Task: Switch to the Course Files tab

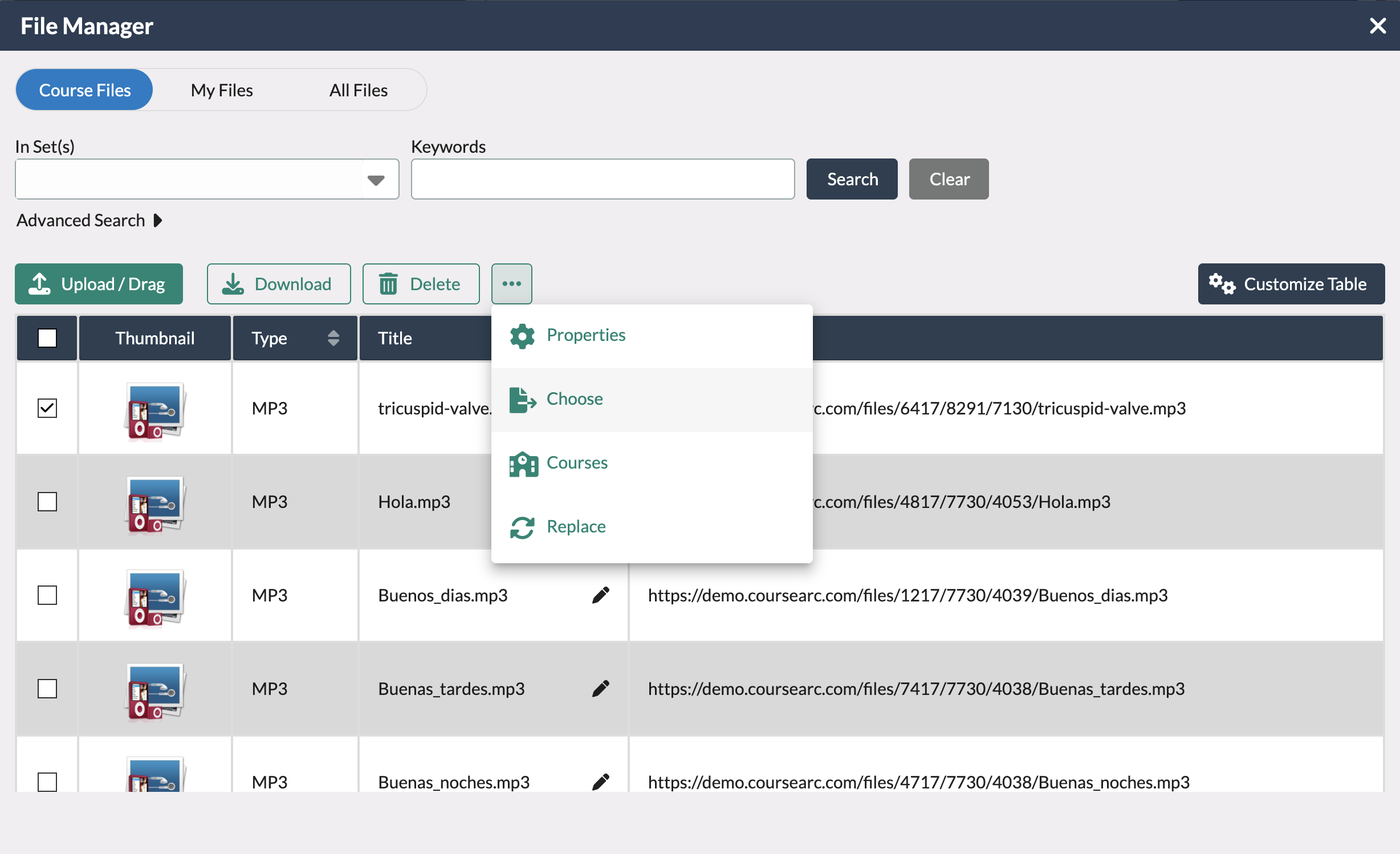Action: (84, 90)
